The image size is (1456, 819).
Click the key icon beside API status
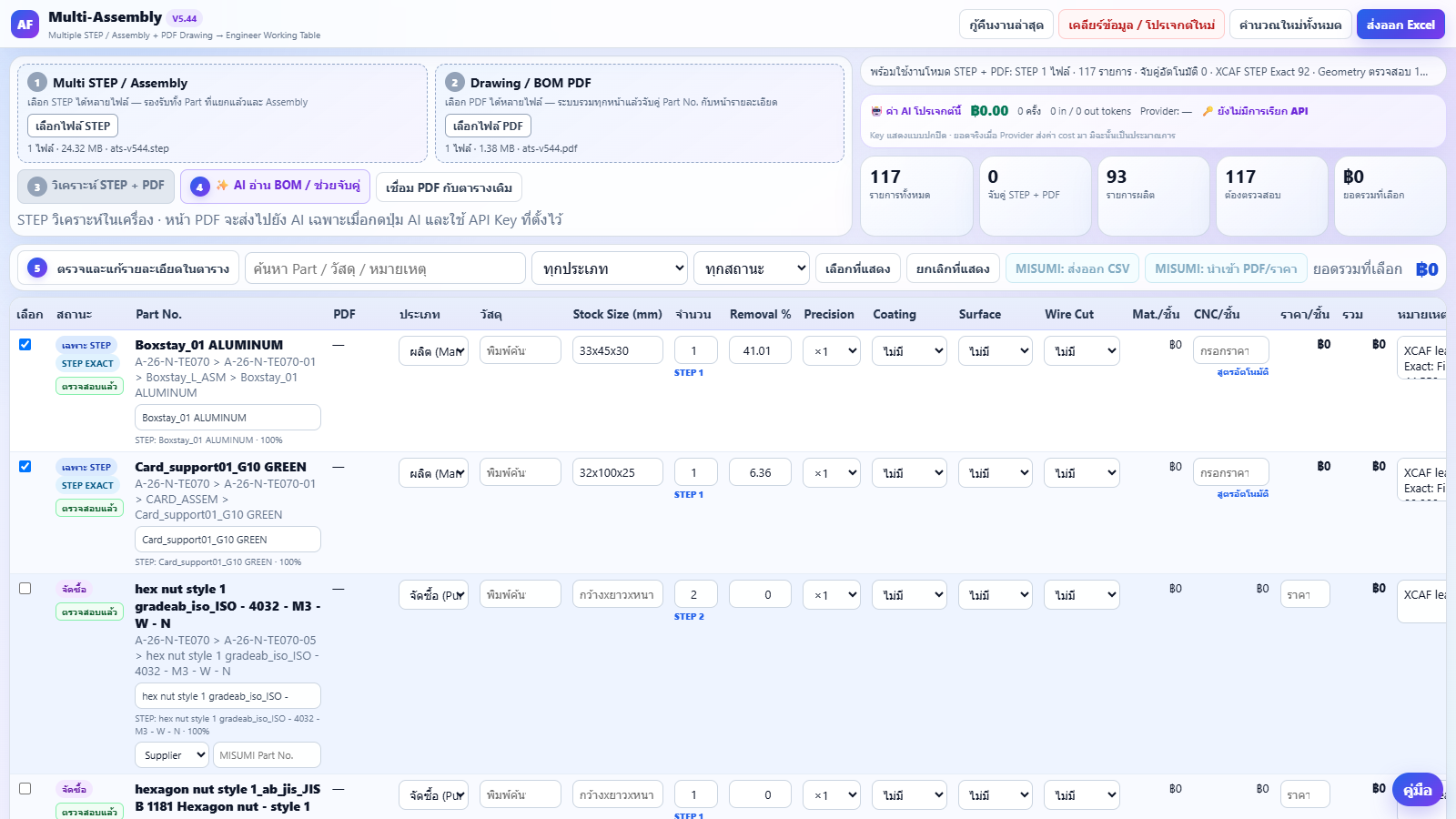click(1208, 111)
